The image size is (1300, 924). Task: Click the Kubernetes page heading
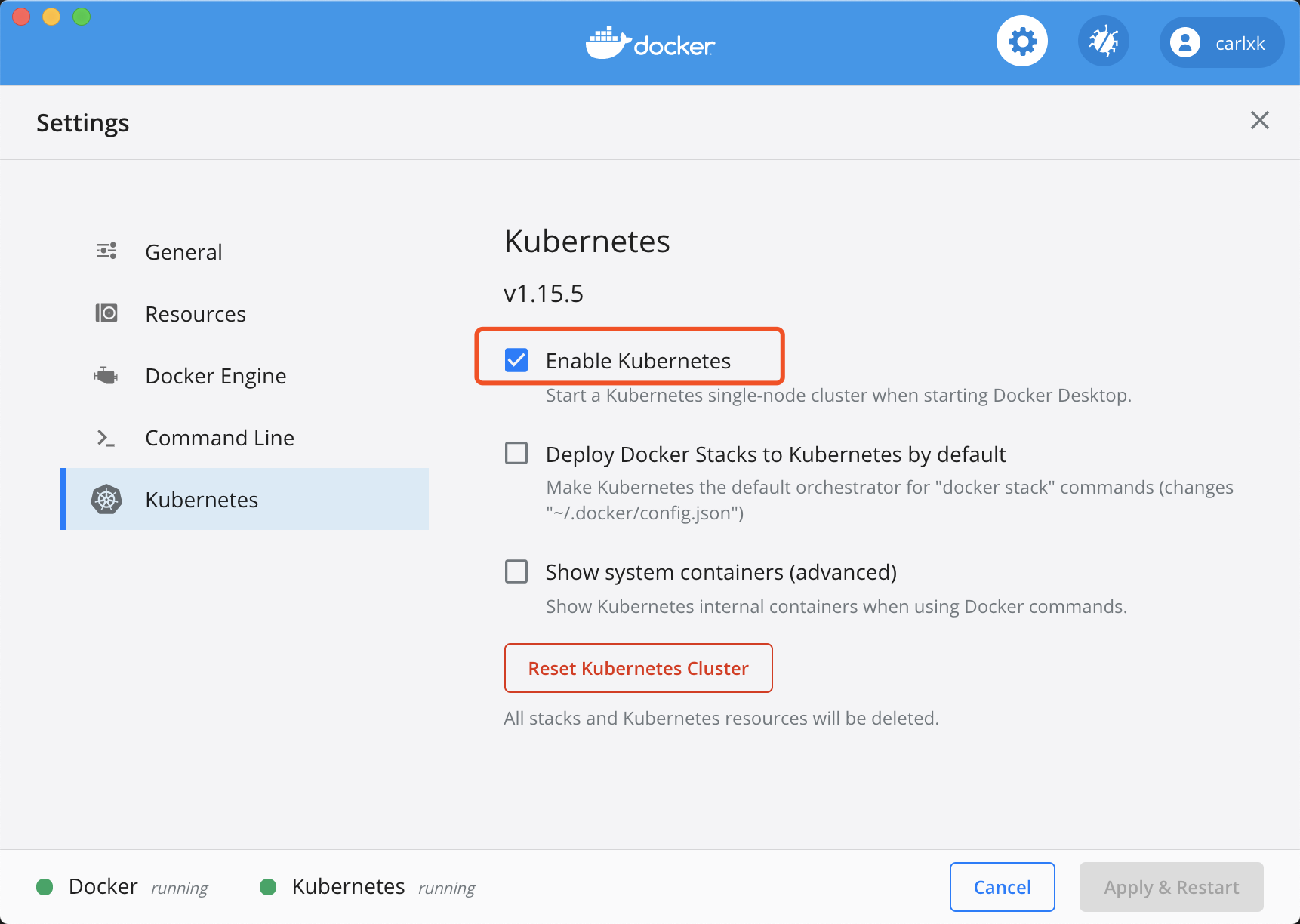587,242
